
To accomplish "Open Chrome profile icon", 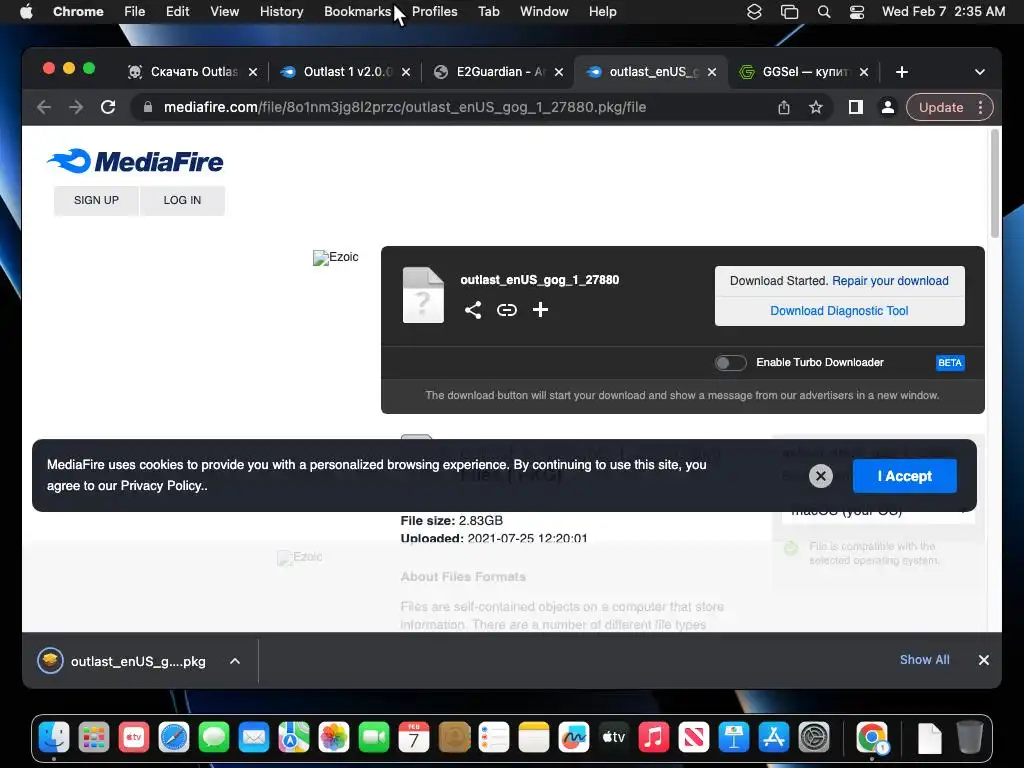I will pyautogui.click(x=888, y=107).
